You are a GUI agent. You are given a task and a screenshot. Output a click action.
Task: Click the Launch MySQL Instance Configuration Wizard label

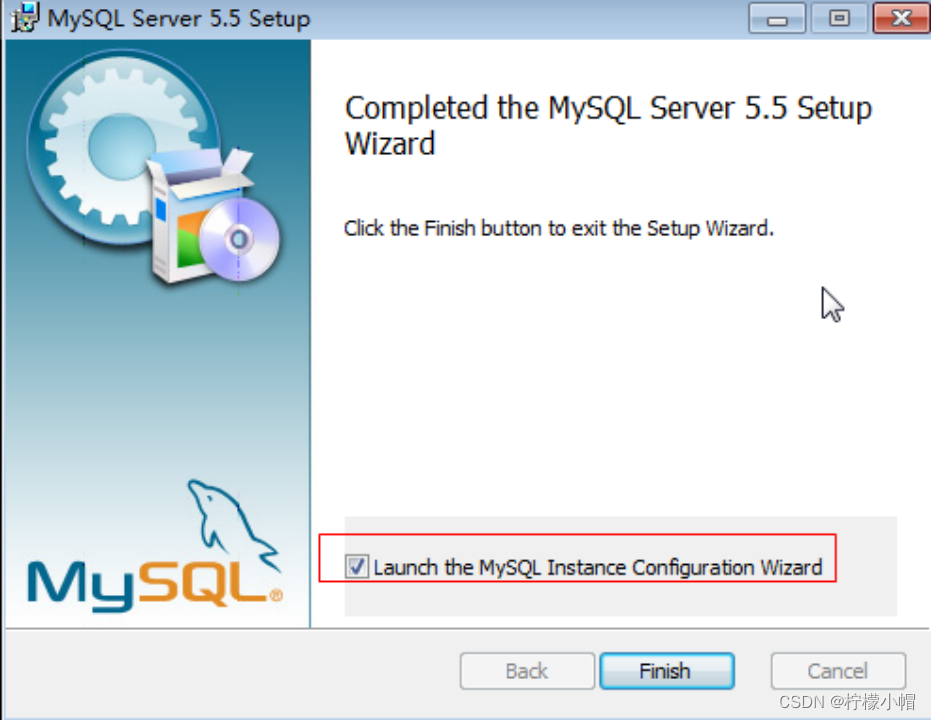[597, 568]
